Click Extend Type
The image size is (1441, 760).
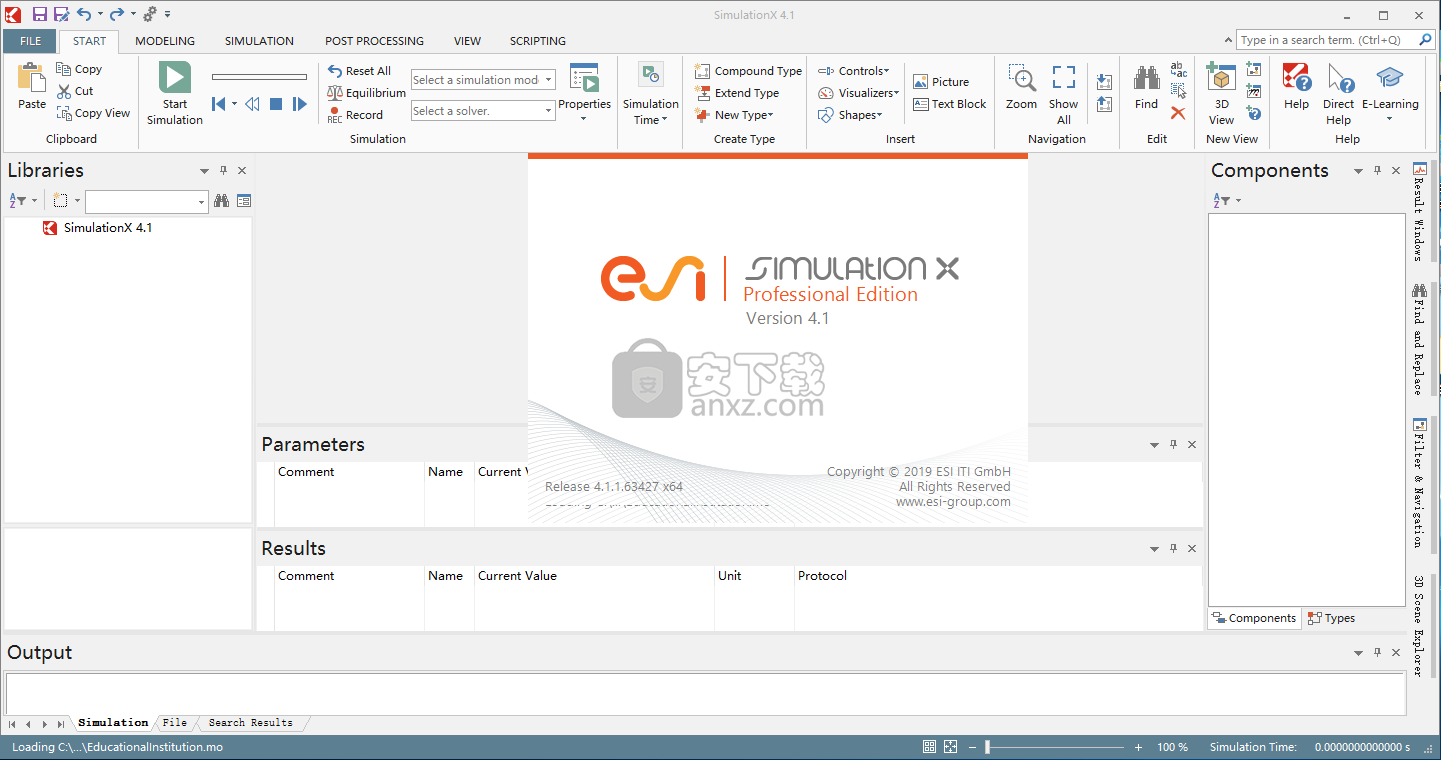(x=737, y=93)
